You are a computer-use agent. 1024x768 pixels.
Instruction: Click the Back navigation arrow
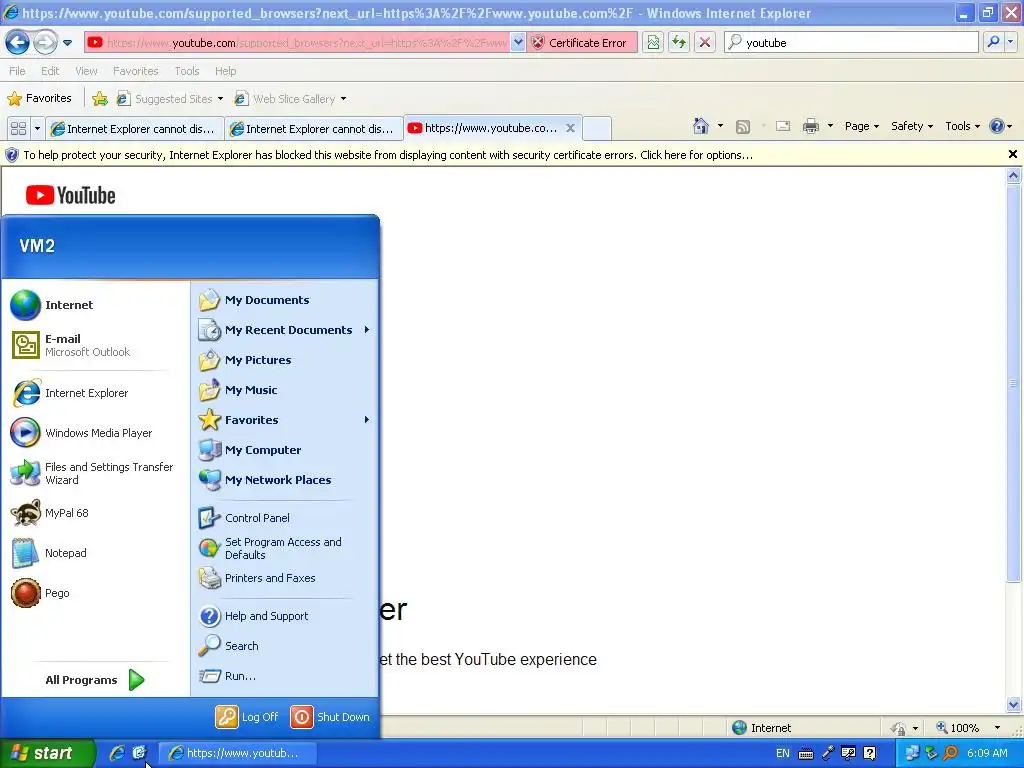click(x=18, y=43)
